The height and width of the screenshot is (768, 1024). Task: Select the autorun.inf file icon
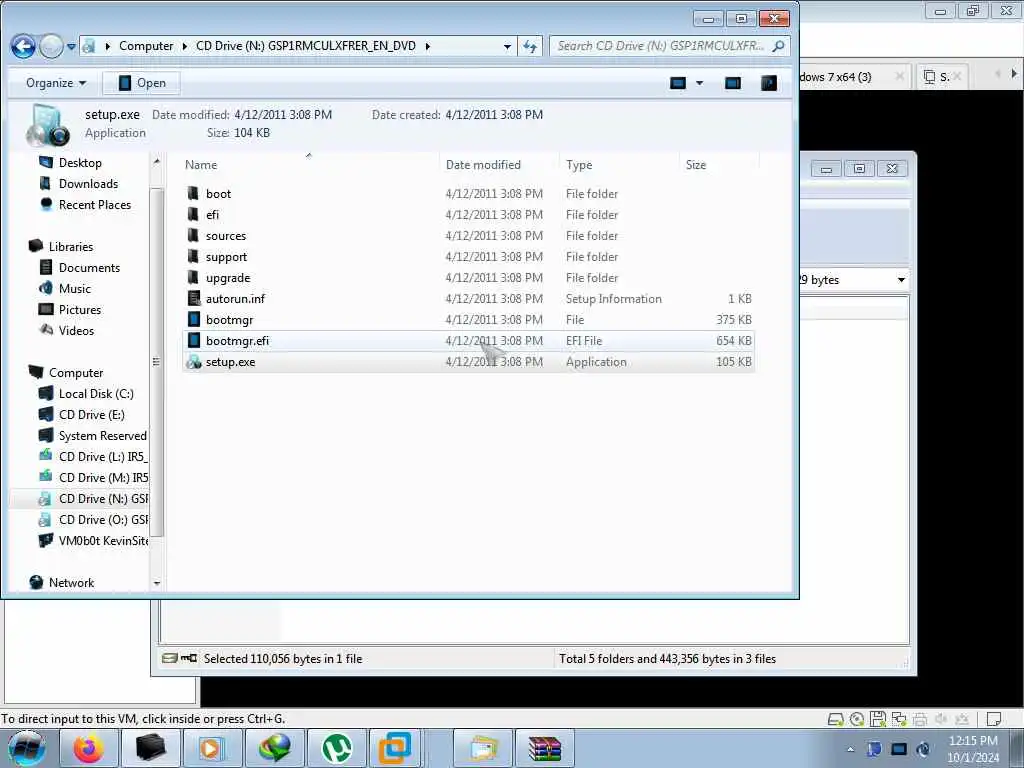193,299
